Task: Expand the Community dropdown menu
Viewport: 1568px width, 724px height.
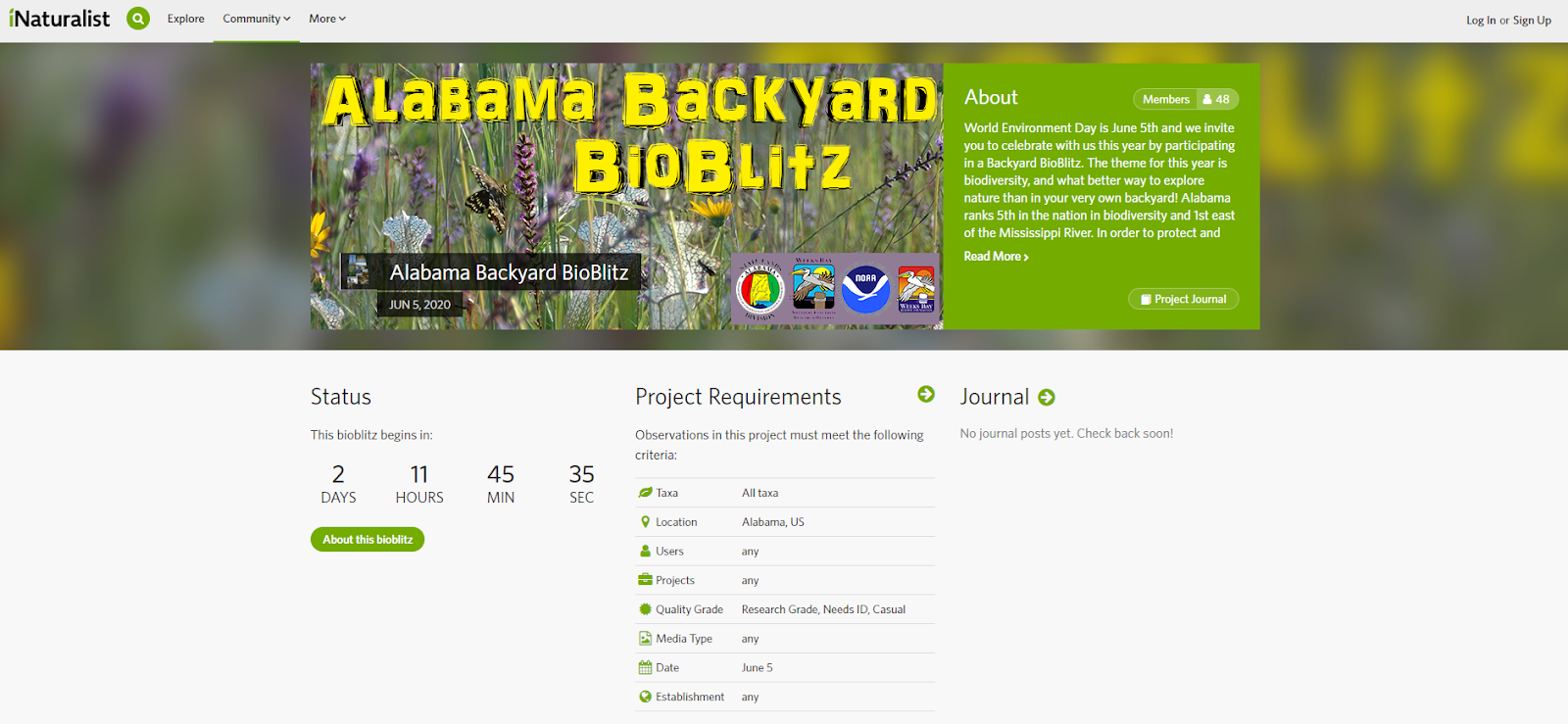Action: (x=257, y=19)
